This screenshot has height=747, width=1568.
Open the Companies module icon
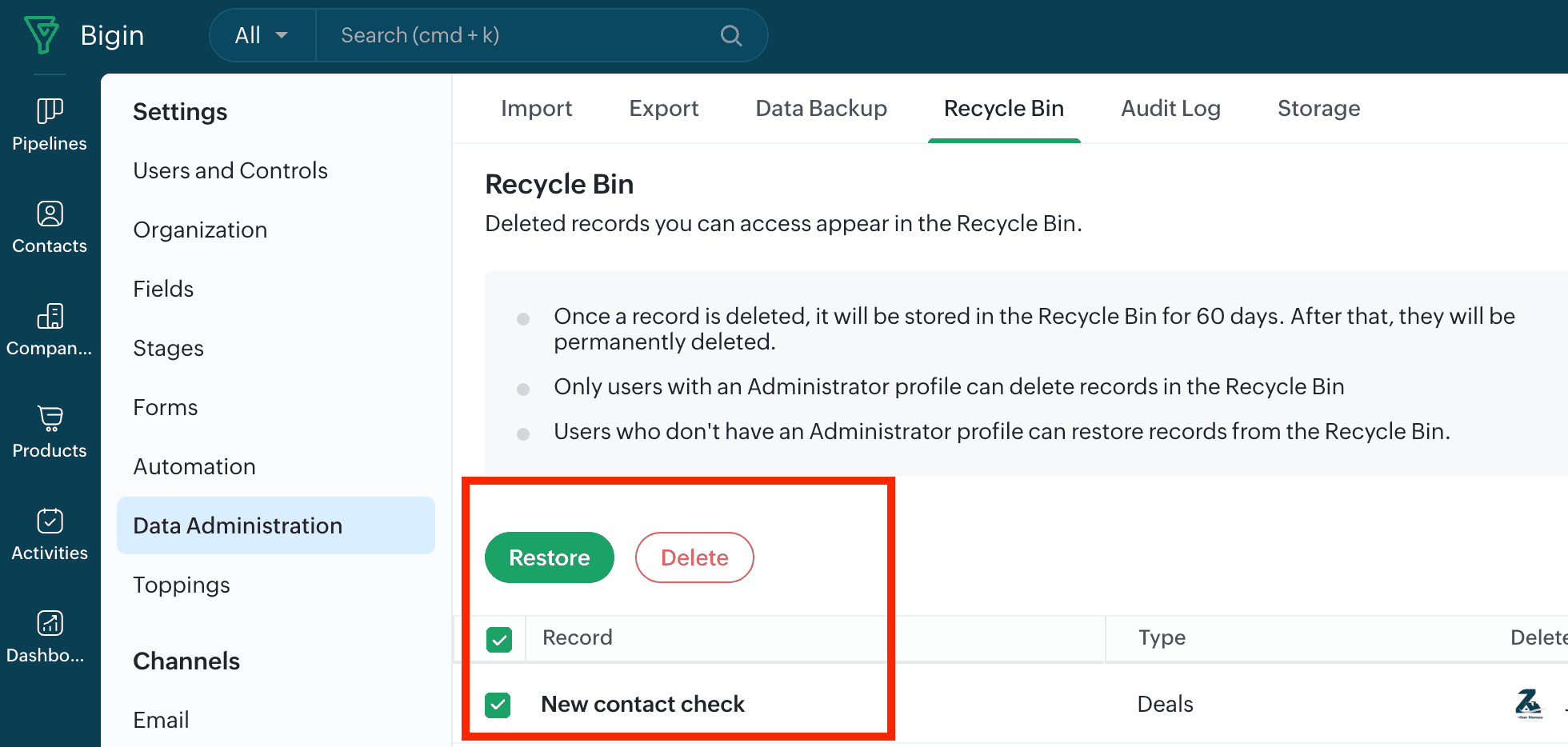coord(50,316)
